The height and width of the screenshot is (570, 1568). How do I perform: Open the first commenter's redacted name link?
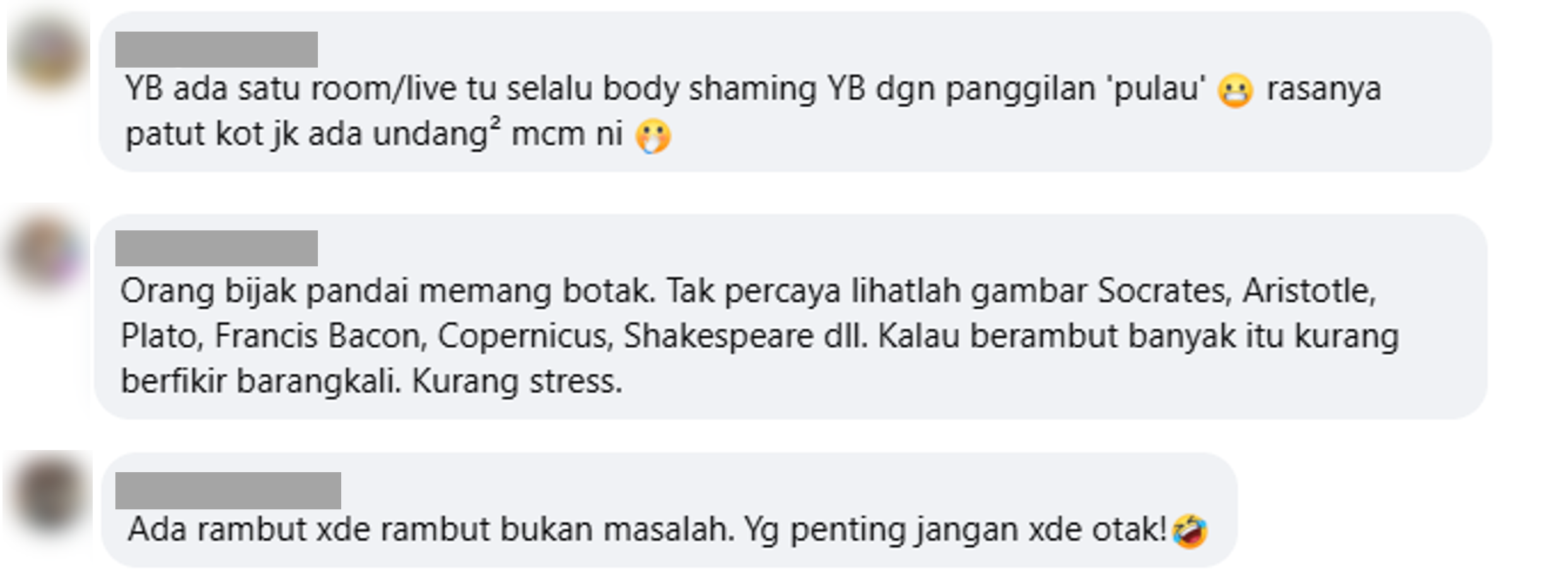click(216, 49)
